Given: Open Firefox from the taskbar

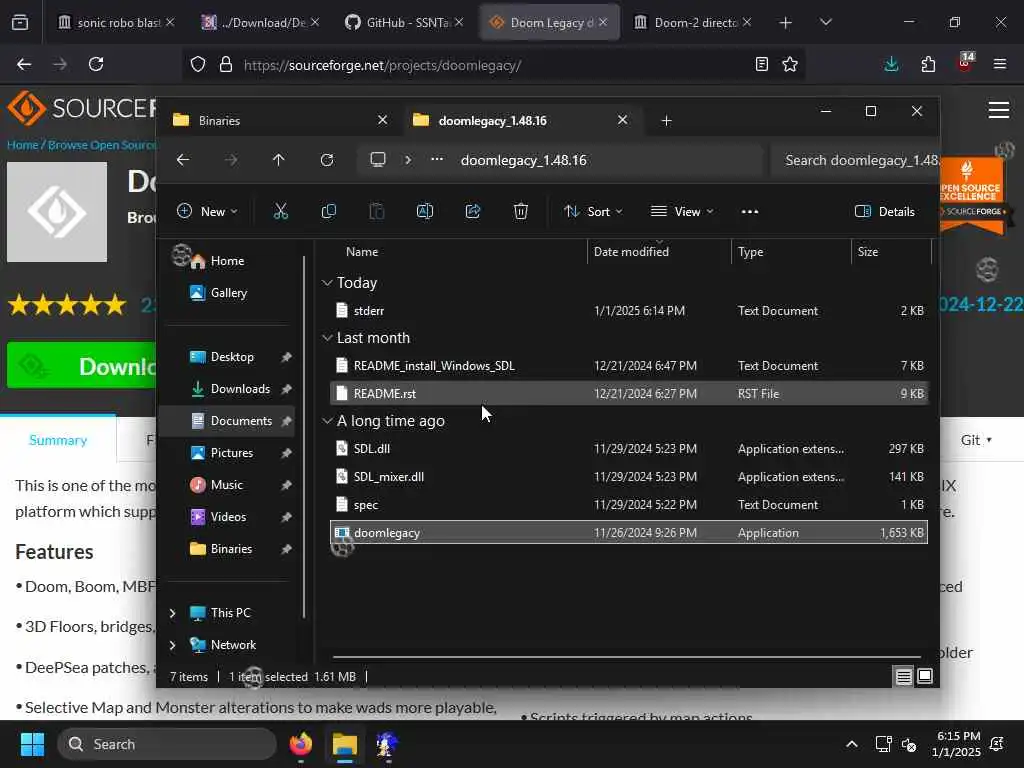Looking at the screenshot, I should tap(301, 744).
